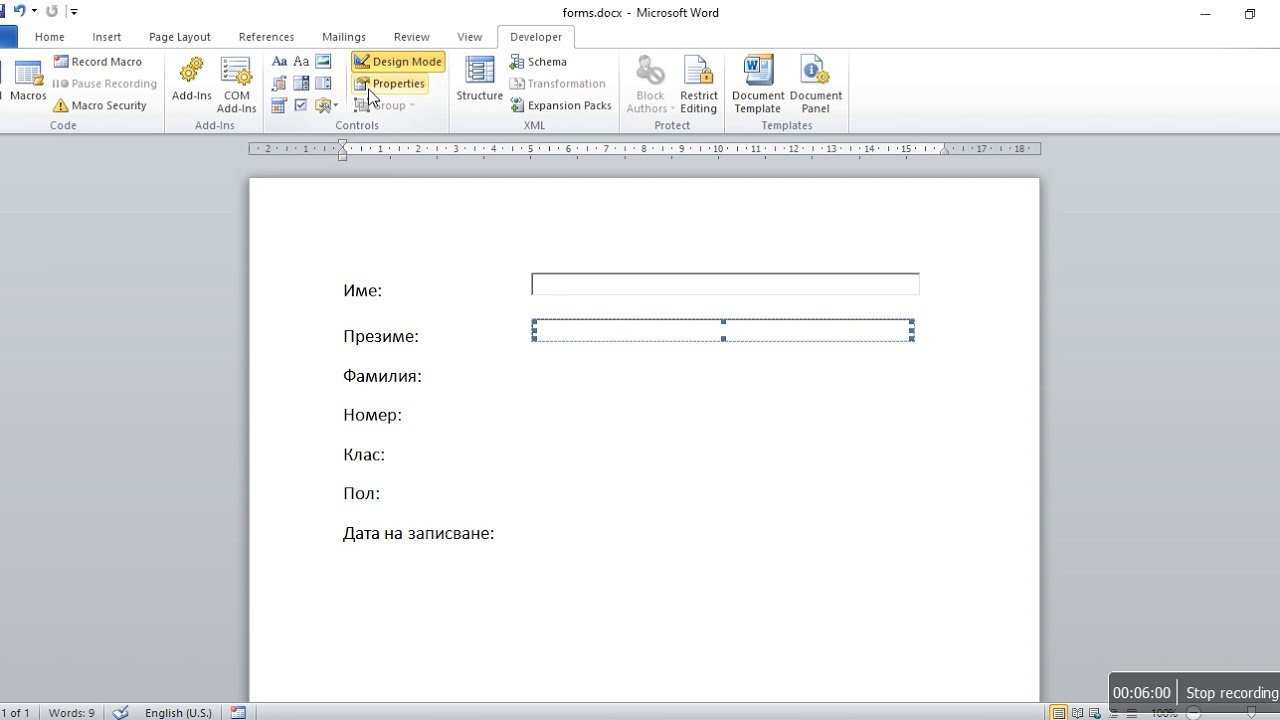Click Stop recording
Viewport: 1280px width, 720px height.
1231,692
